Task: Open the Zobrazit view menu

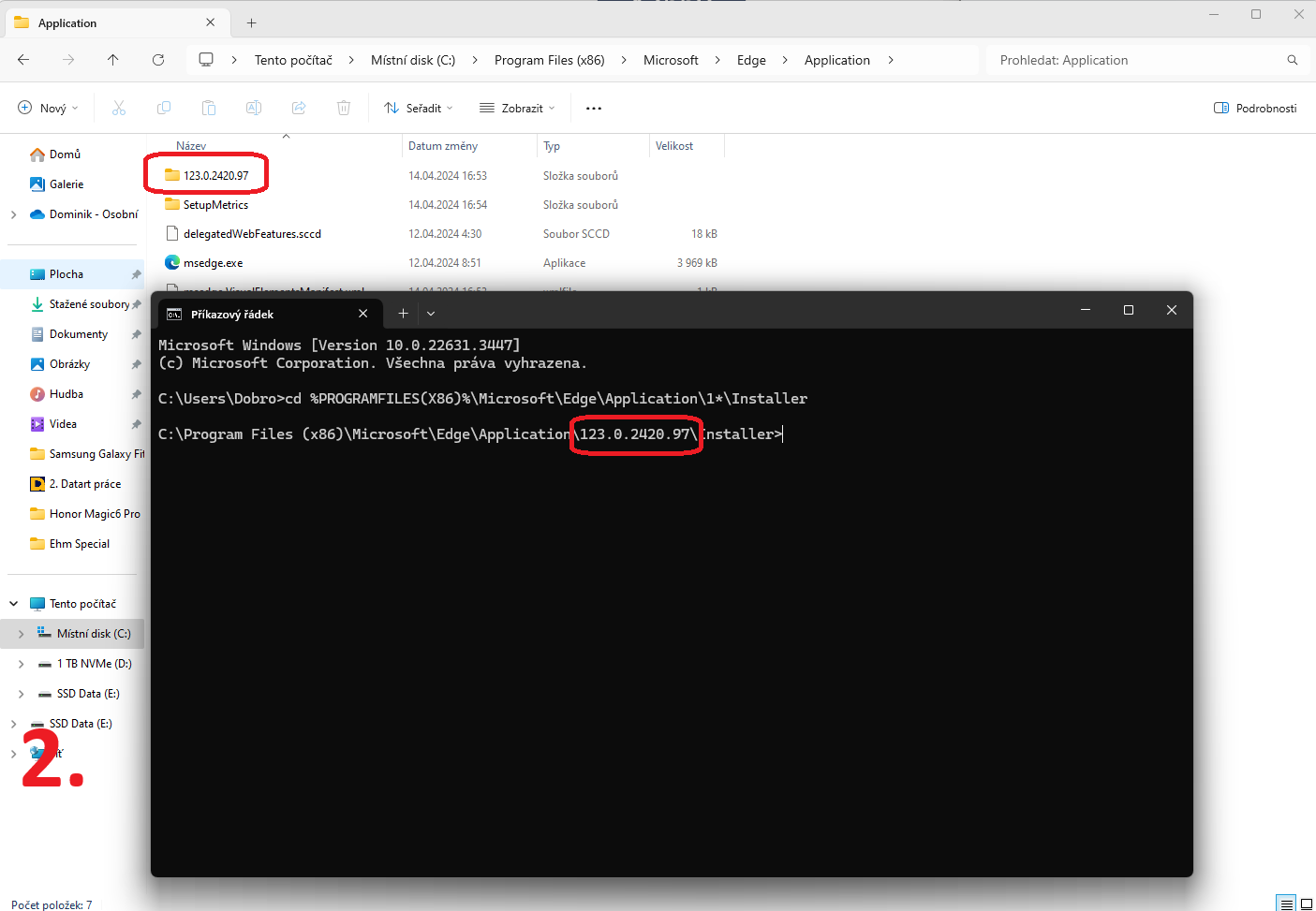Action: click(x=517, y=109)
